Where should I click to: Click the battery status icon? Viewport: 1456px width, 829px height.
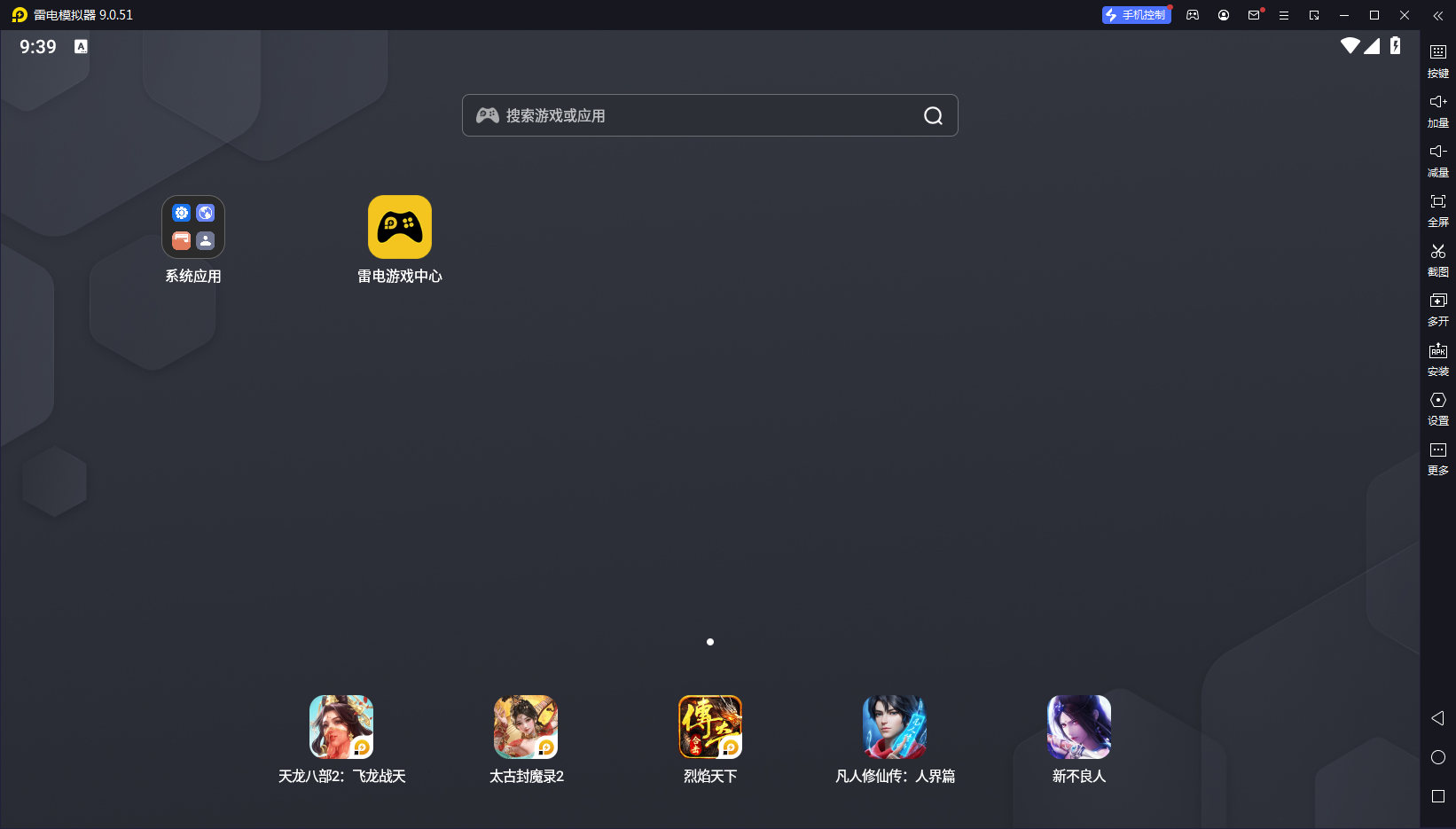tap(1396, 46)
